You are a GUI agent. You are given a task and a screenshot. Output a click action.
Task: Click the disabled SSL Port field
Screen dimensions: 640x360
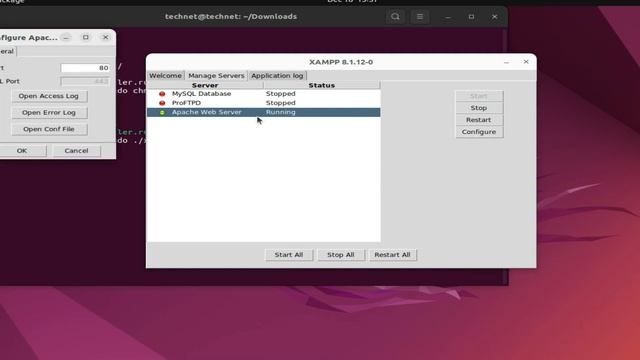click(x=85, y=81)
